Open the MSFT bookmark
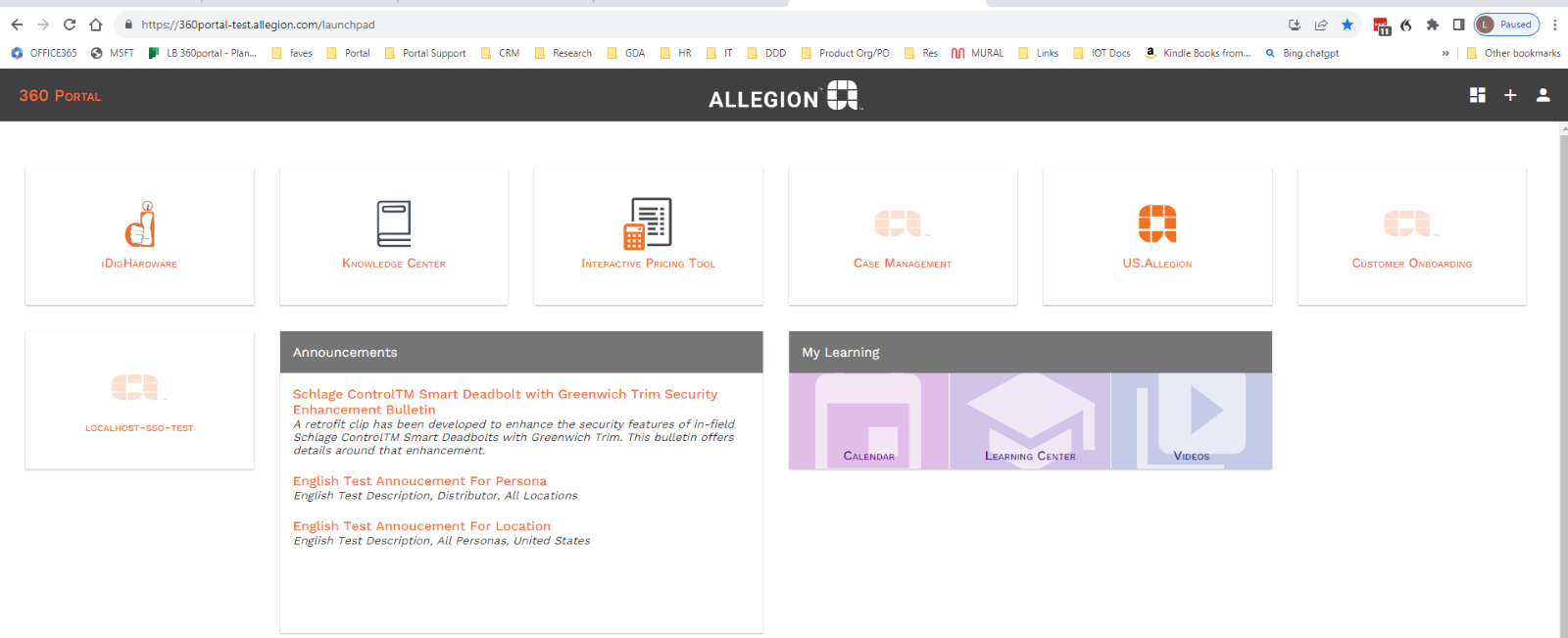Screen dimensions: 1568x638 click(x=113, y=53)
